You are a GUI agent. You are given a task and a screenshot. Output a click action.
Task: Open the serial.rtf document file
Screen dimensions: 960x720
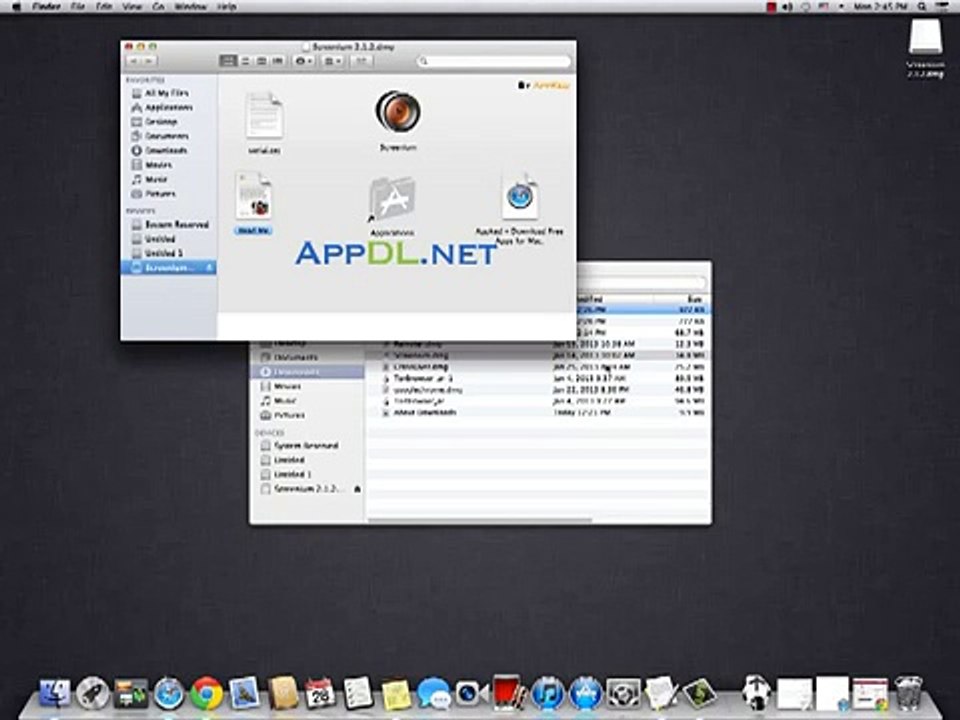264,116
